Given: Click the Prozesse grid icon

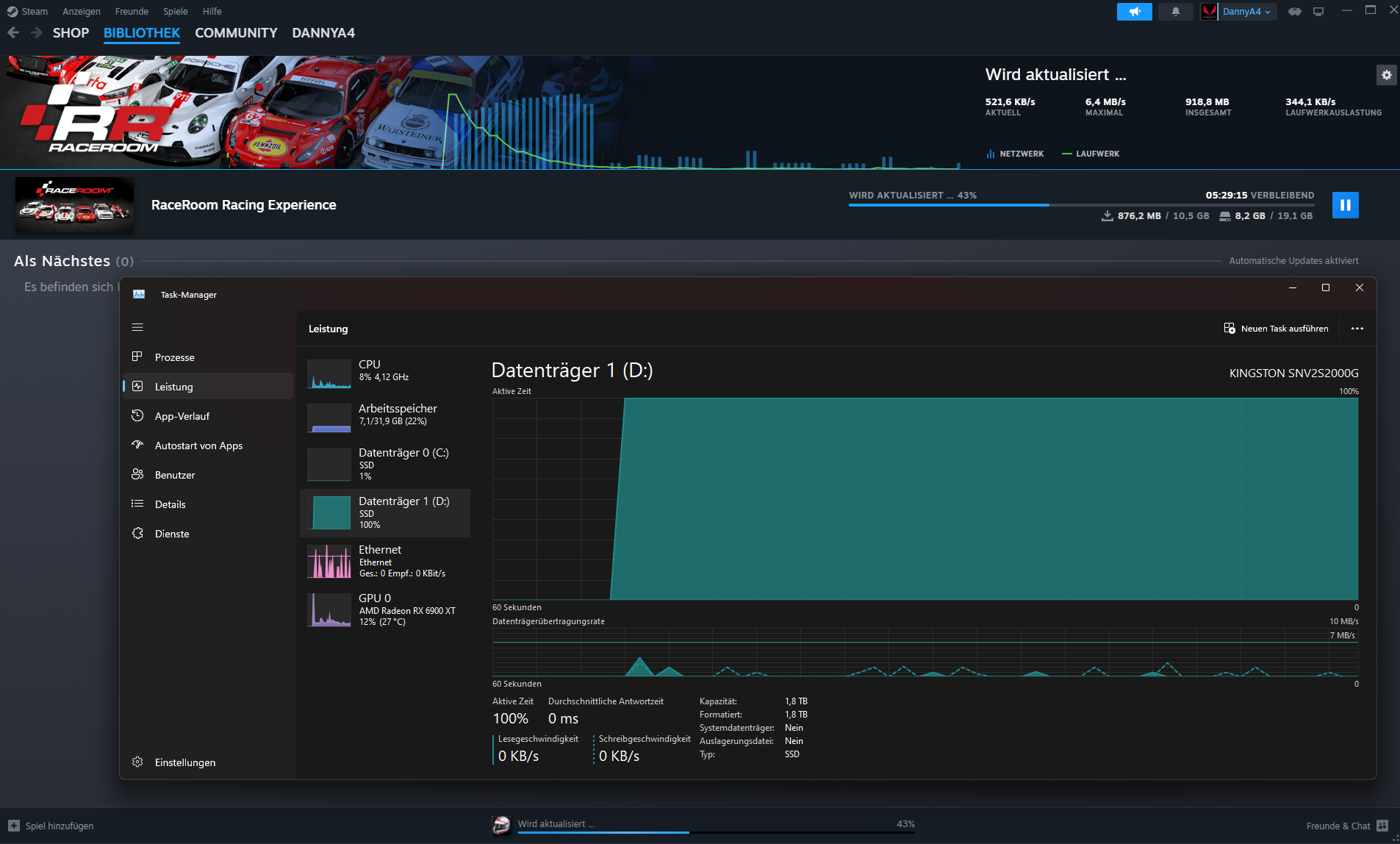Looking at the screenshot, I should point(137,357).
